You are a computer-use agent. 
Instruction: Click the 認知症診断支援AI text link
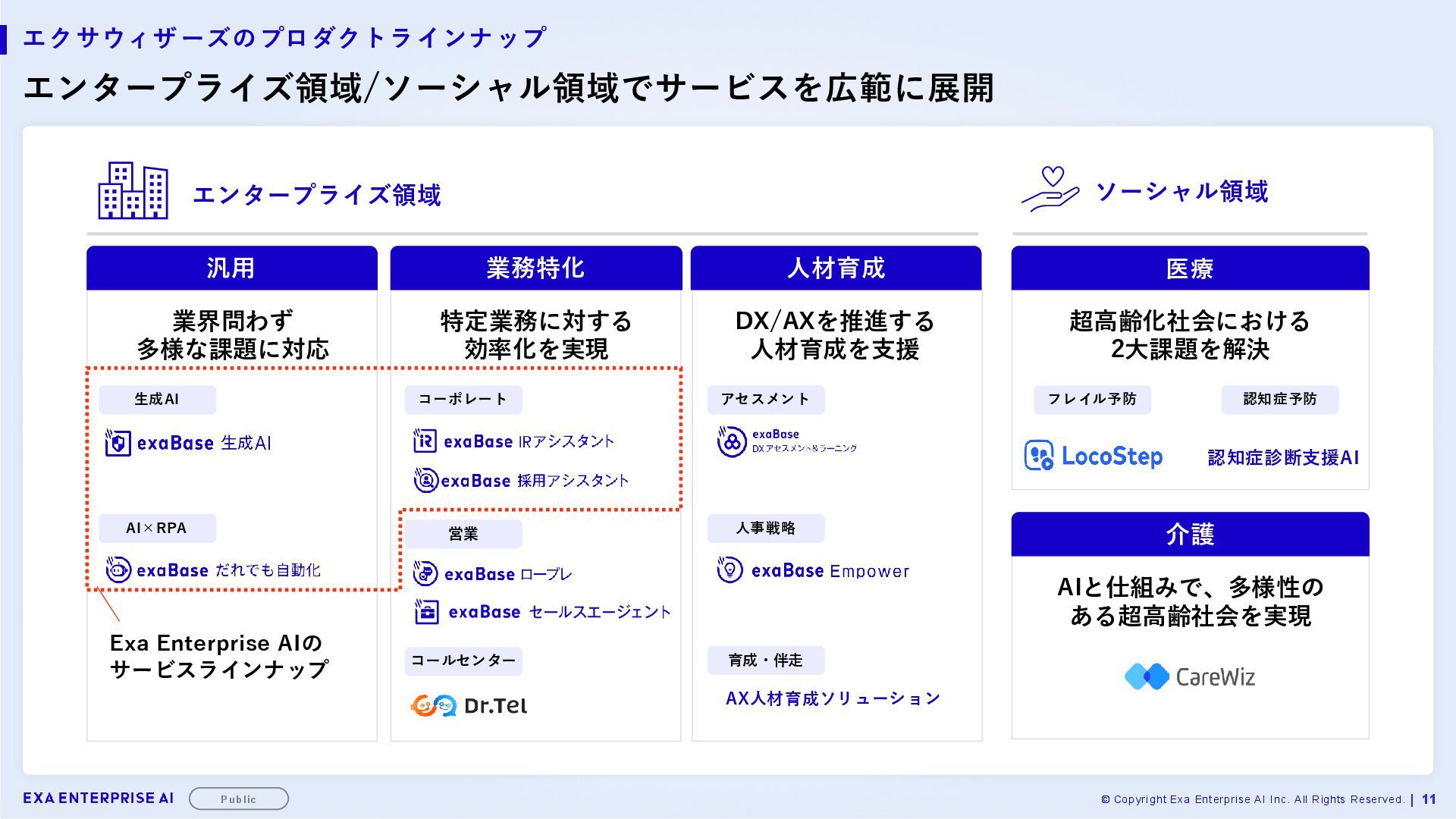pos(1282,457)
